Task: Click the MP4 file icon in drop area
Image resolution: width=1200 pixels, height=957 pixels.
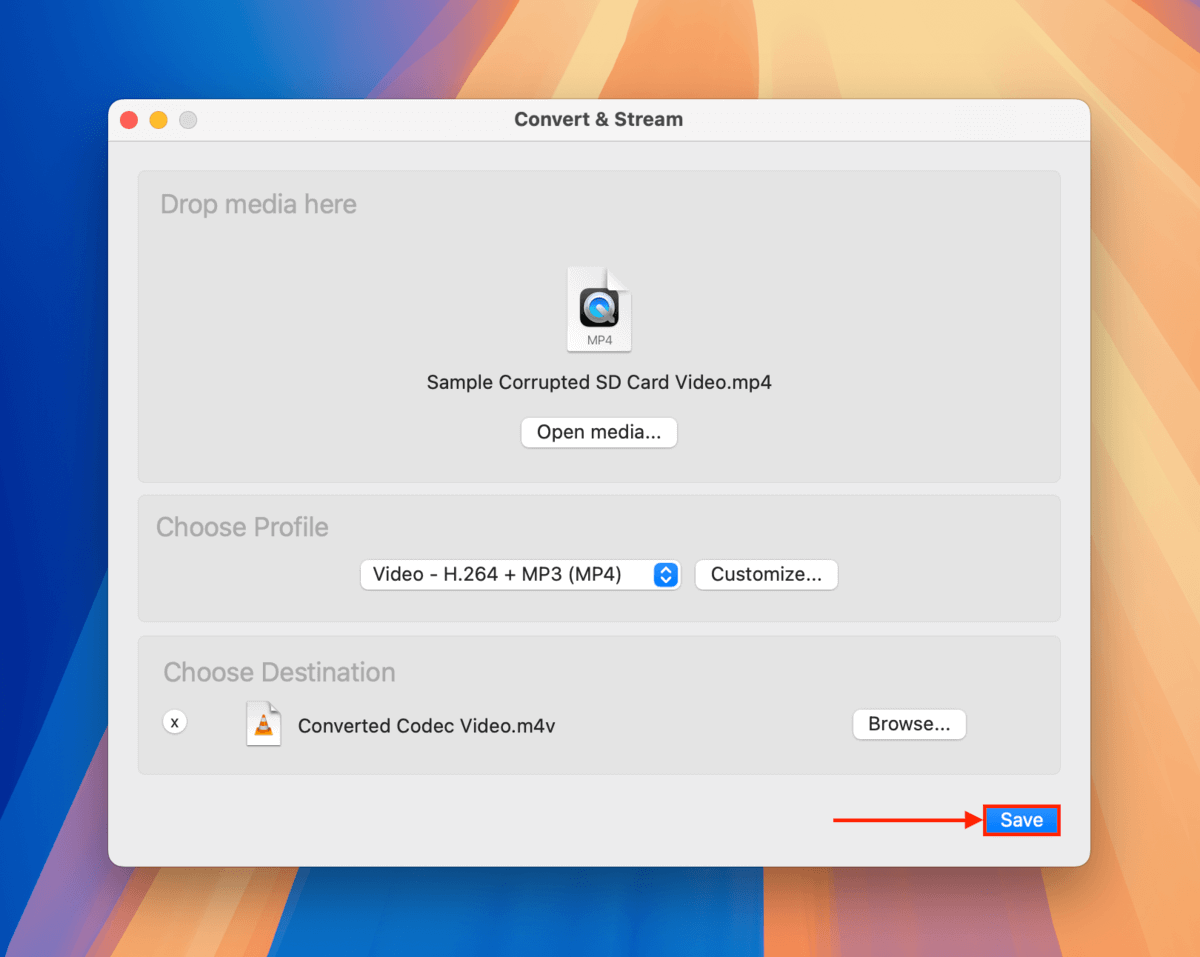Action: [x=599, y=309]
